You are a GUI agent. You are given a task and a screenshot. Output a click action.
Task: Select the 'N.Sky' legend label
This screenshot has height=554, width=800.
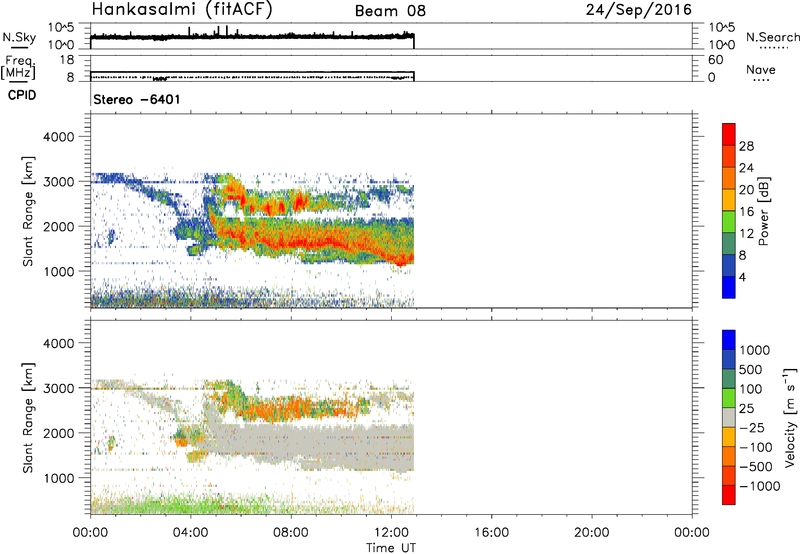click(19, 37)
